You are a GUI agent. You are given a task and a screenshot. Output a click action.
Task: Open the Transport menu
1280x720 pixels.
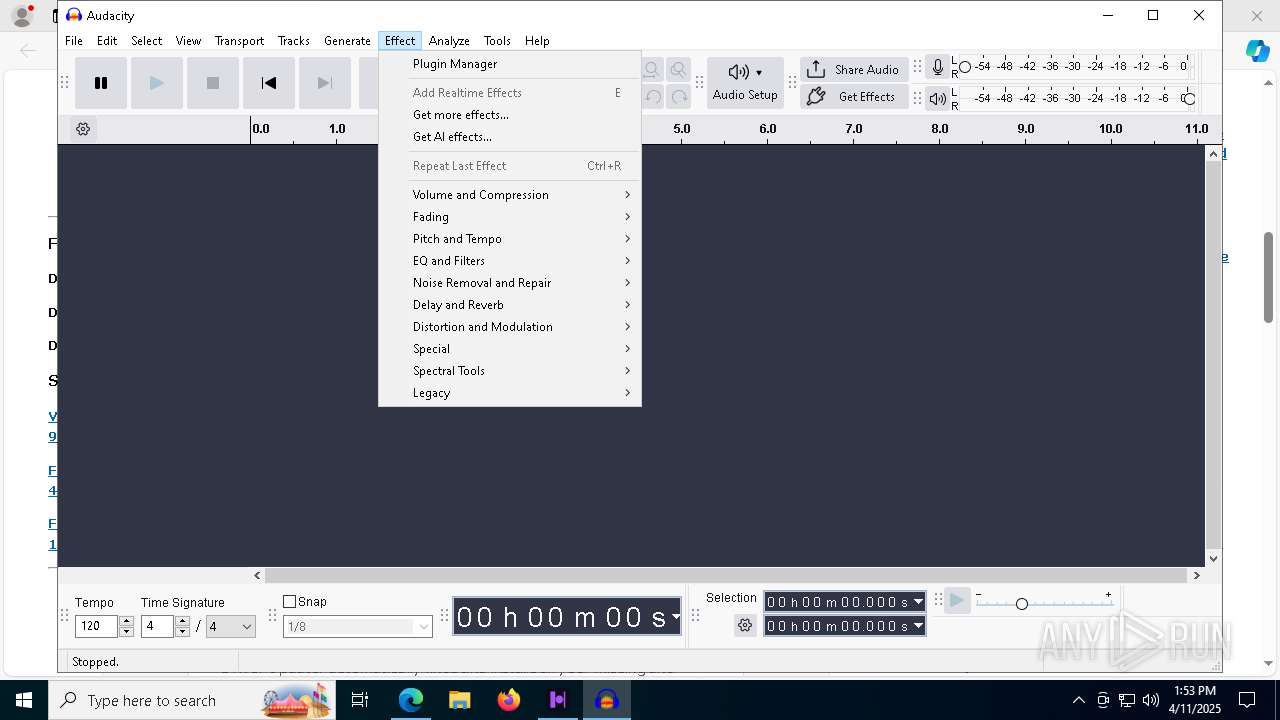(239, 41)
